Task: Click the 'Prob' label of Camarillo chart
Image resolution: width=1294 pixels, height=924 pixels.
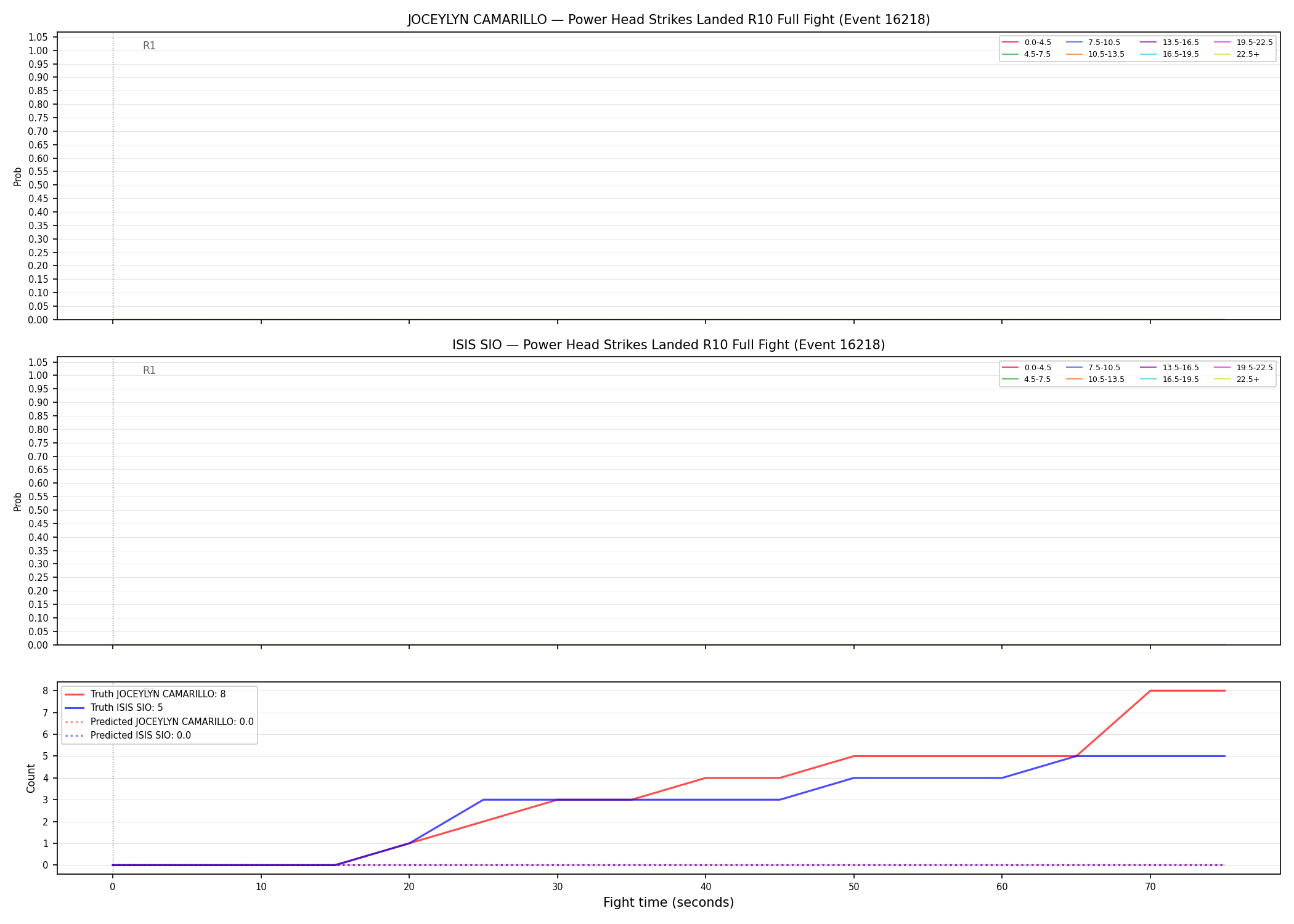Action: click(x=18, y=177)
